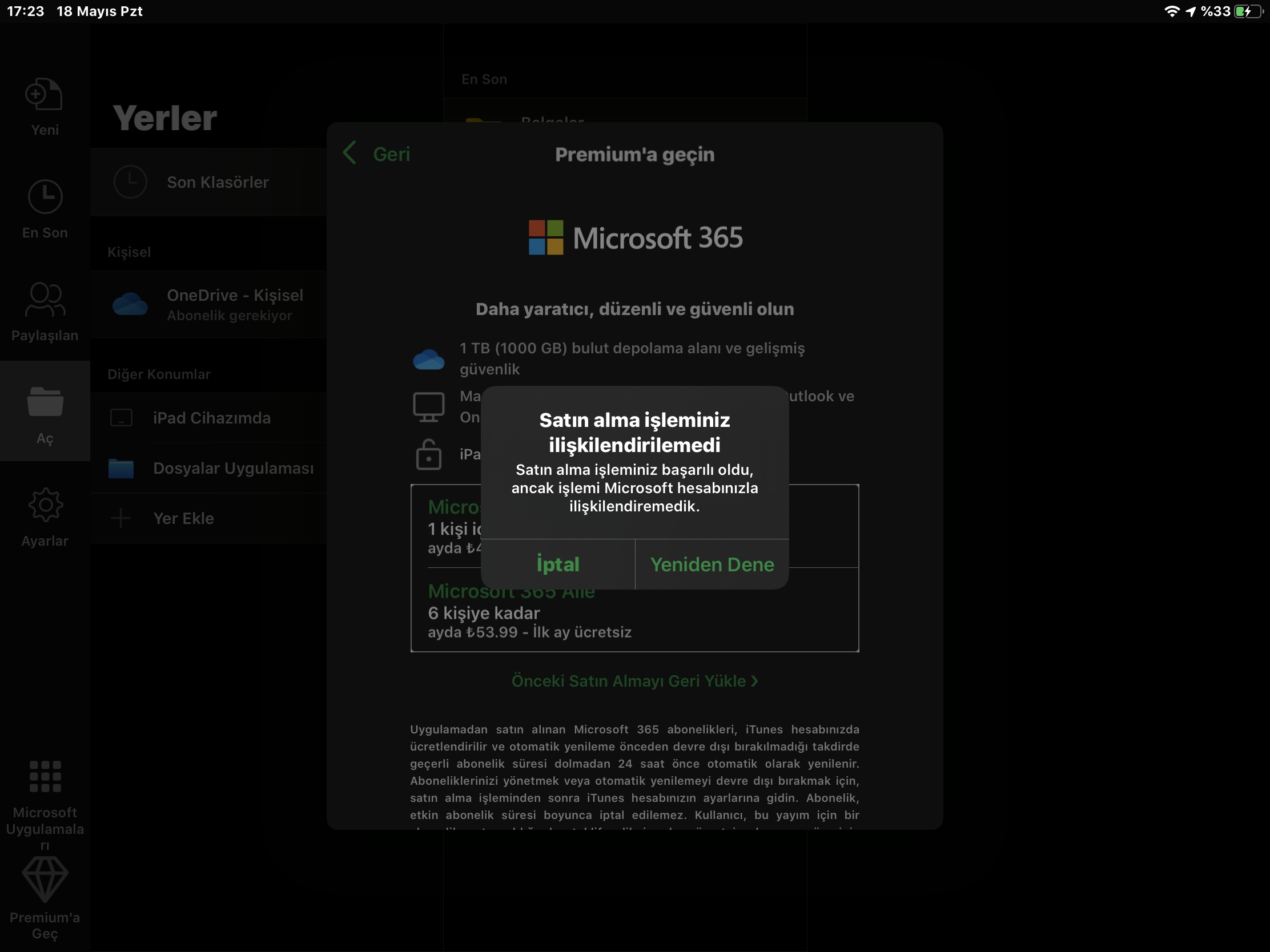This screenshot has width=1270, height=952.
Task: Open Son Klasörler in Yerler list
Action: click(x=217, y=182)
